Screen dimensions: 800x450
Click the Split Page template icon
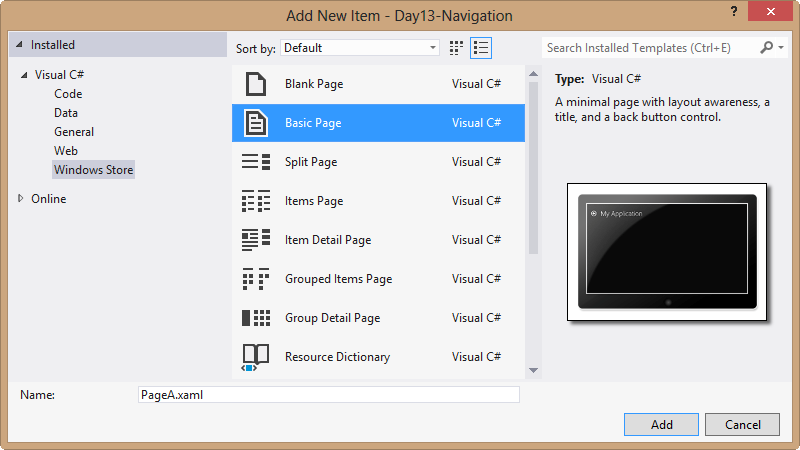[256, 162]
